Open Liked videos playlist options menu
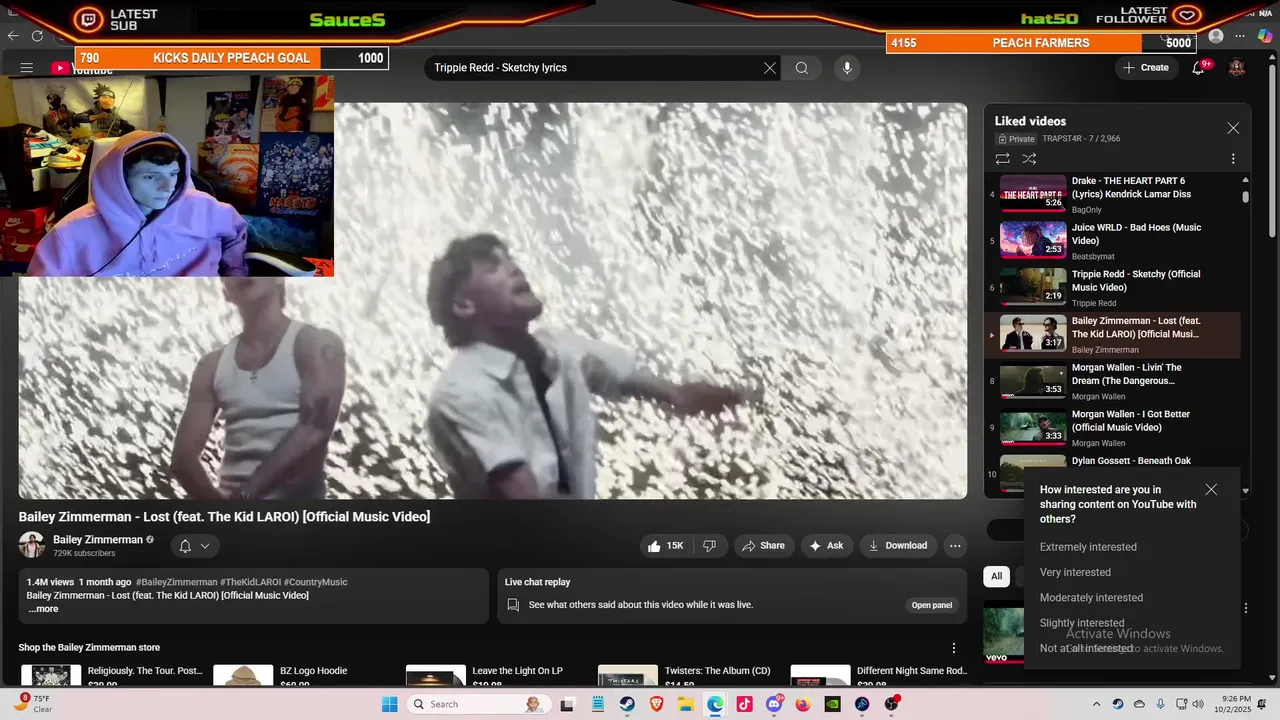The image size is (1280, 720). (x=1233, y=159)
